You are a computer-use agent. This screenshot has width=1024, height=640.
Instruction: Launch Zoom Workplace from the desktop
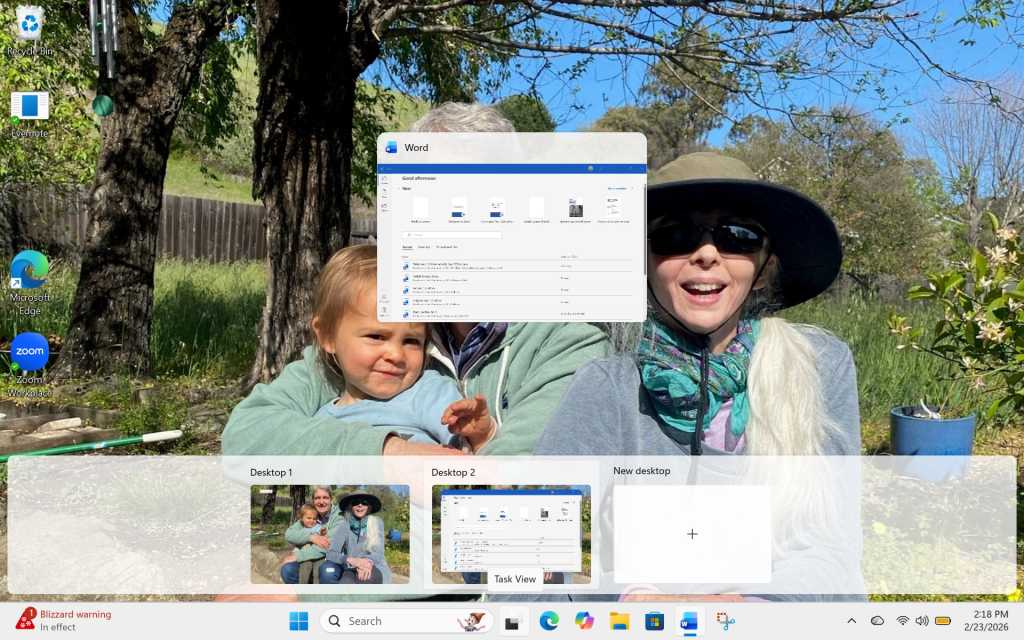pos(29,352)
